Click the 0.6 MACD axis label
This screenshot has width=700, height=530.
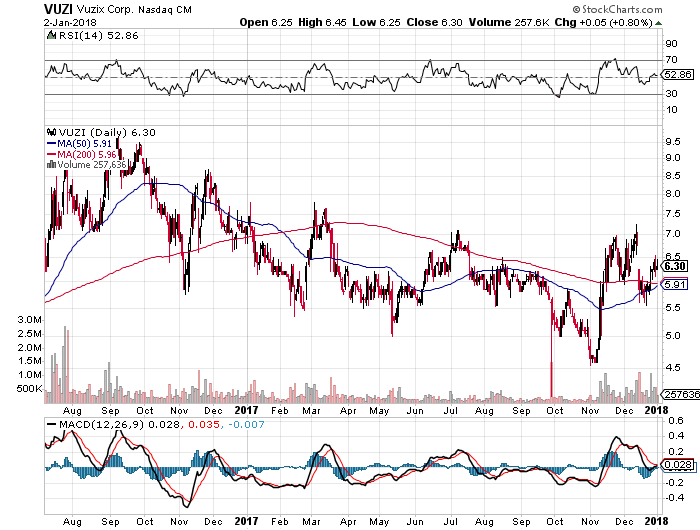(676, 420)
